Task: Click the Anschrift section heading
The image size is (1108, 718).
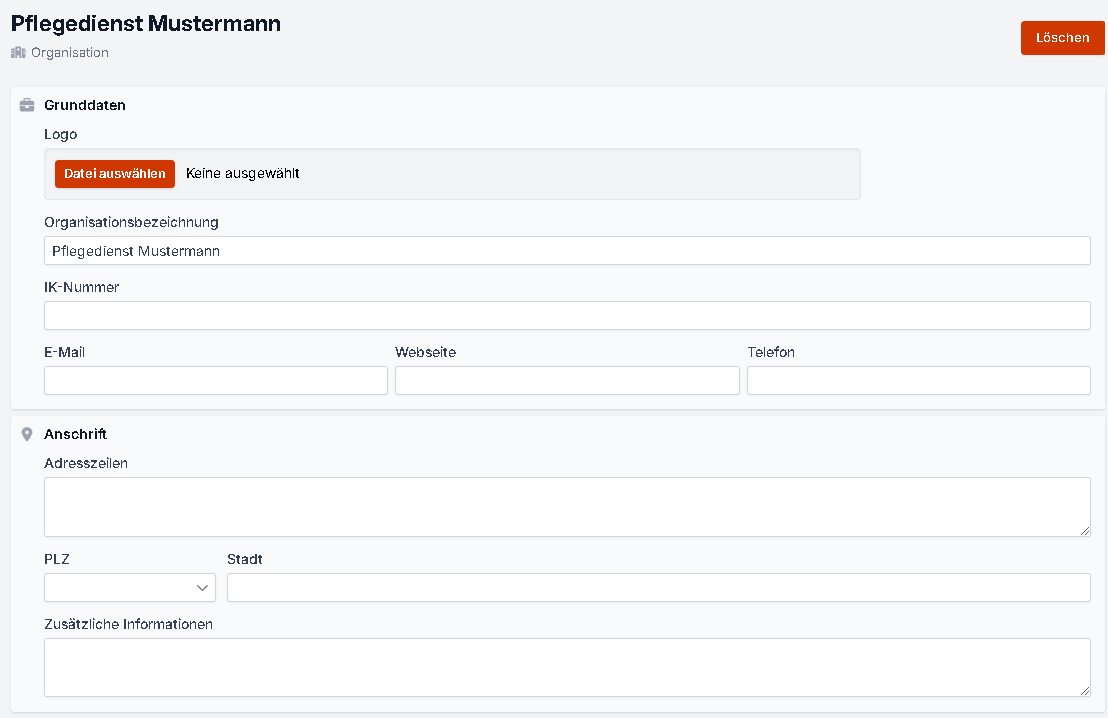Action: (76, 434)
